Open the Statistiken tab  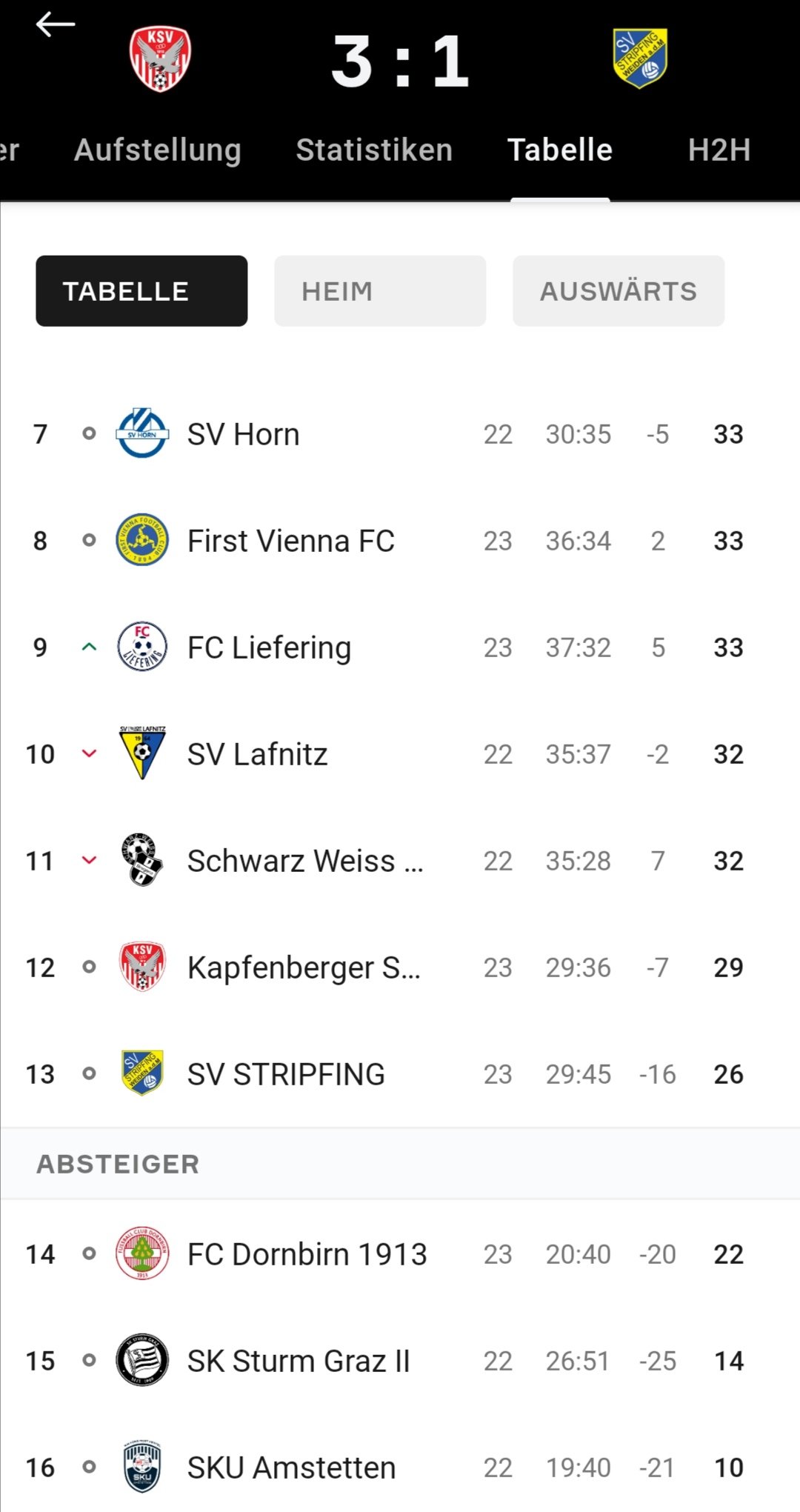point(374,150)
